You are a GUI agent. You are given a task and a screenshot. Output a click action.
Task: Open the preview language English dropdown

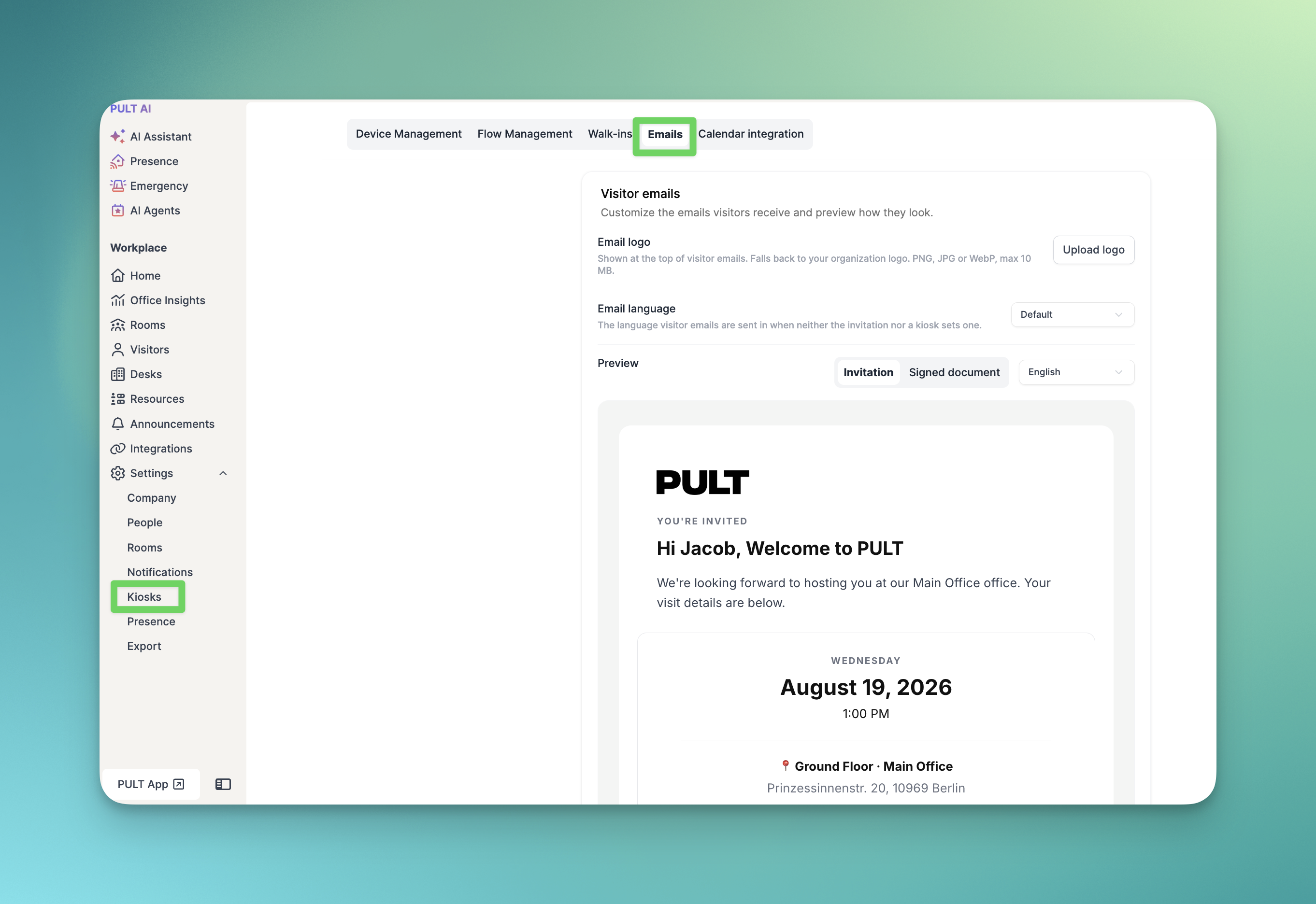pyautogui.click(x=1076, y=372)
